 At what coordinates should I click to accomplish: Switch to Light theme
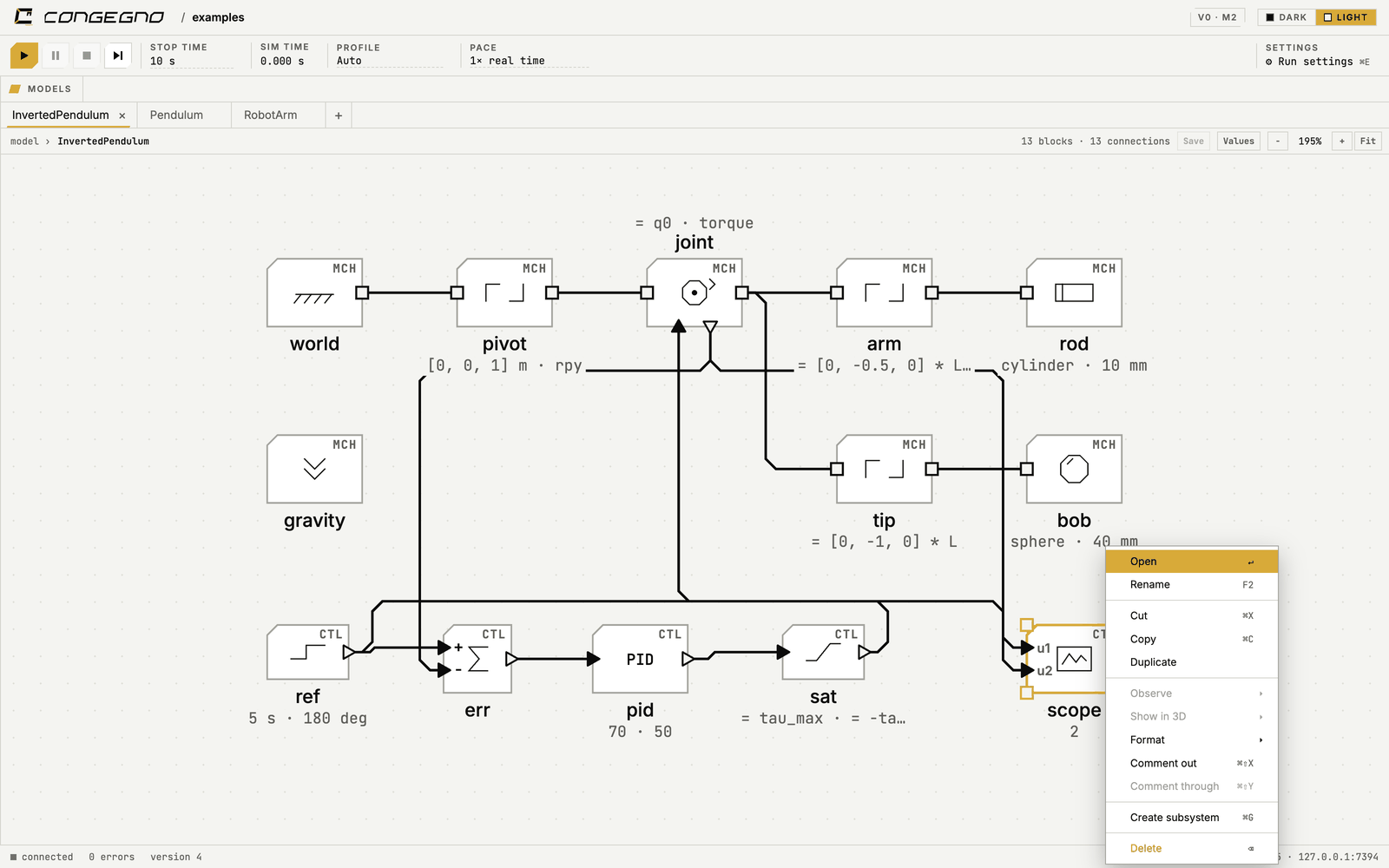tap(1346, 17)
